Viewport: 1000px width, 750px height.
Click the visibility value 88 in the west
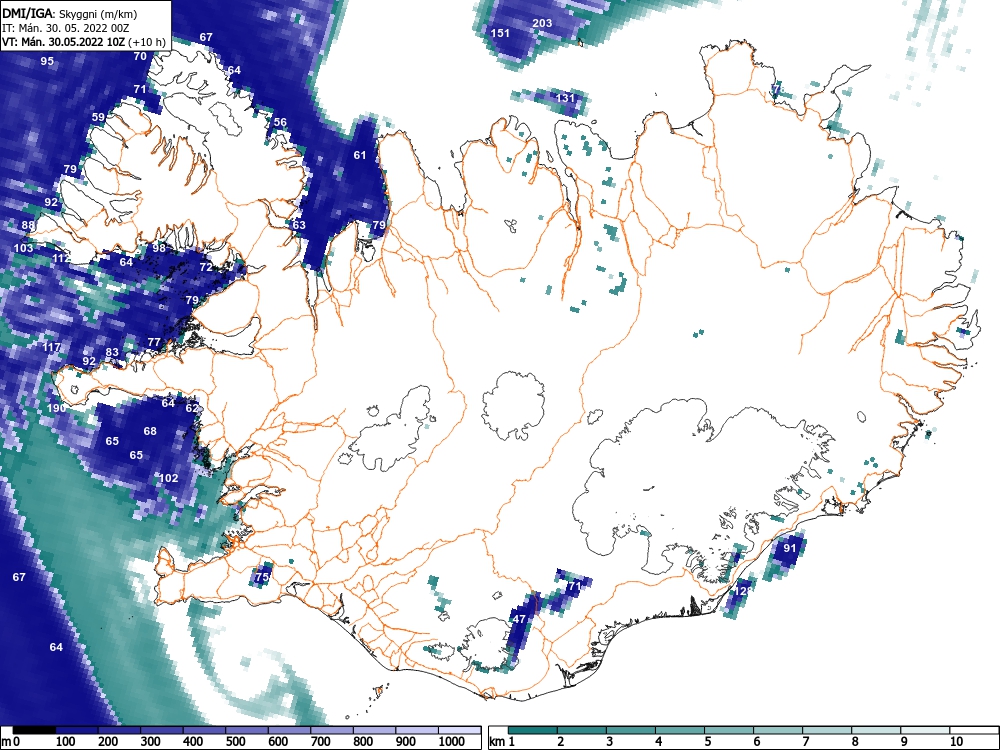(x=28, y=225)
